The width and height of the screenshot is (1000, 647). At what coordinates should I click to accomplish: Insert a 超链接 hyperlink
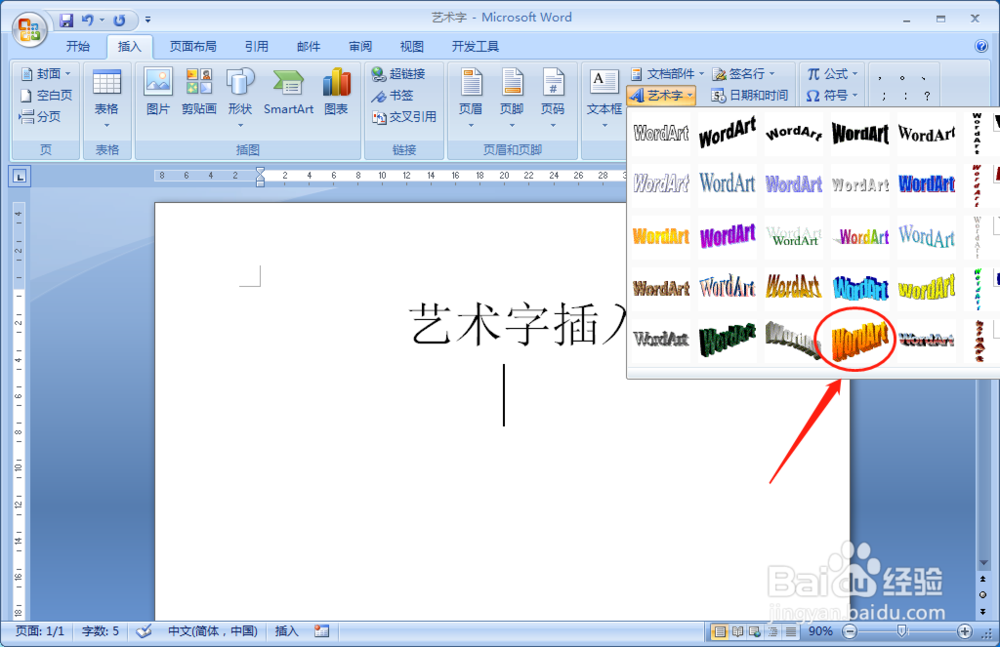[x=399, y=74]
